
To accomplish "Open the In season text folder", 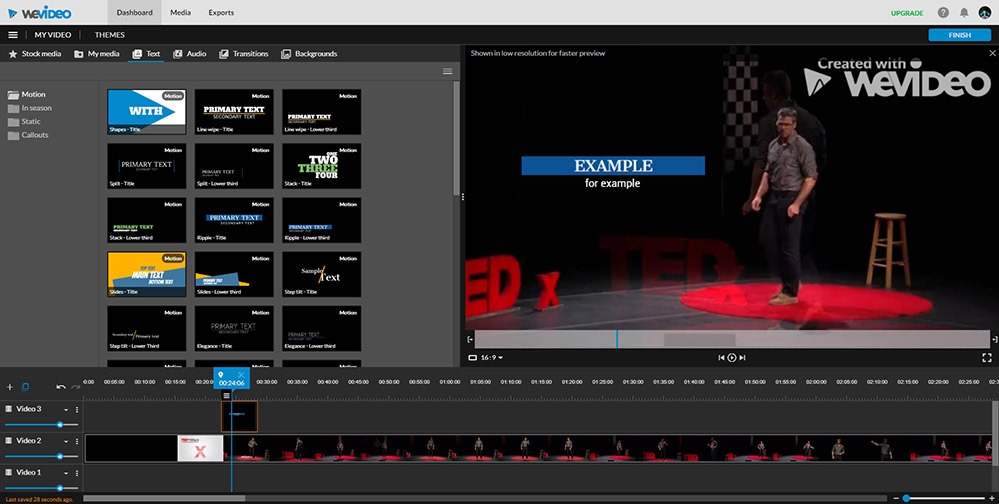I will click(x=29, y=108).
